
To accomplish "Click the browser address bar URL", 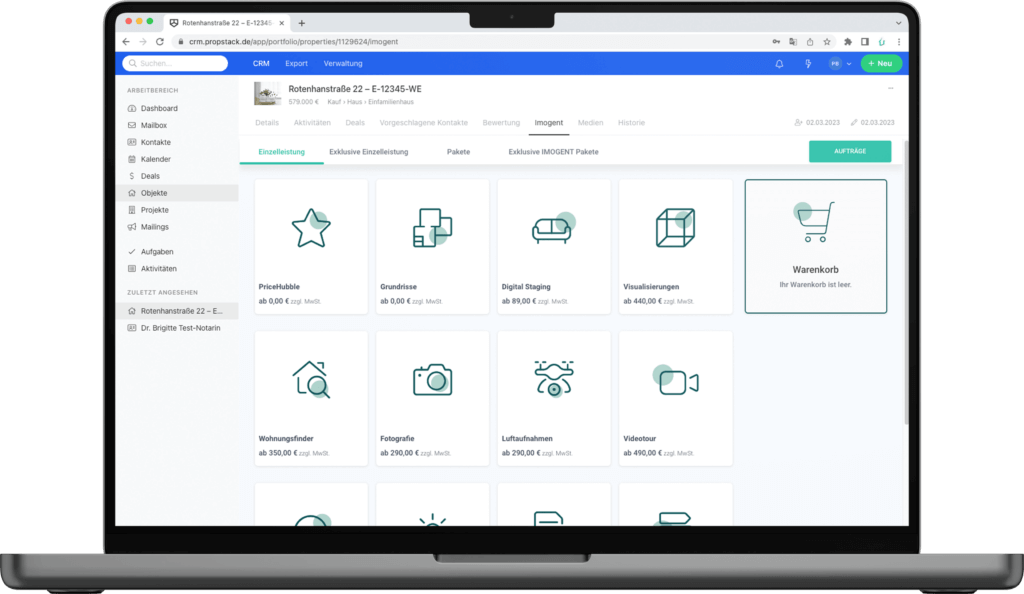I will tap(294, 42).
